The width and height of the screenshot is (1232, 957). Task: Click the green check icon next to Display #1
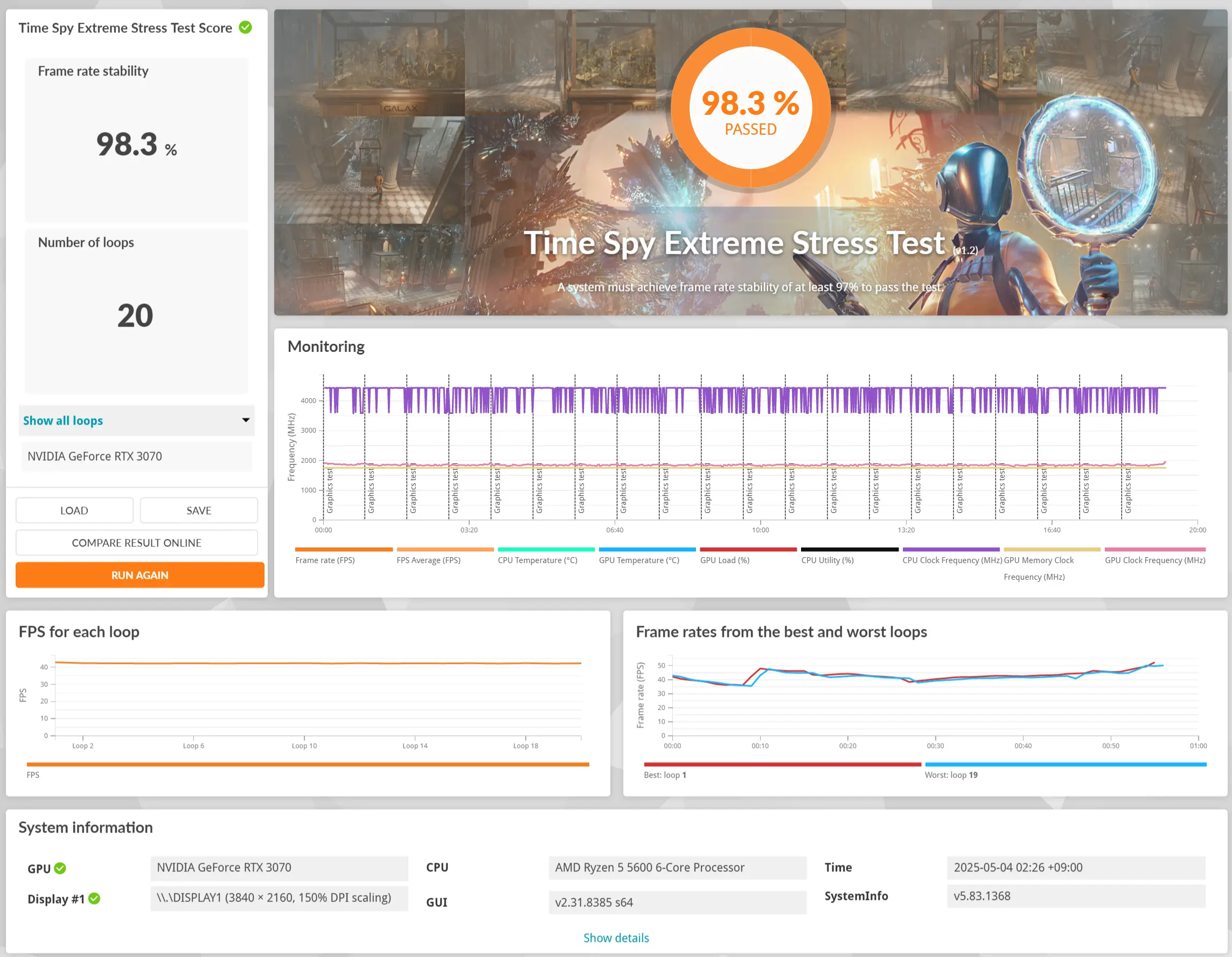click(x=95, y=898)
